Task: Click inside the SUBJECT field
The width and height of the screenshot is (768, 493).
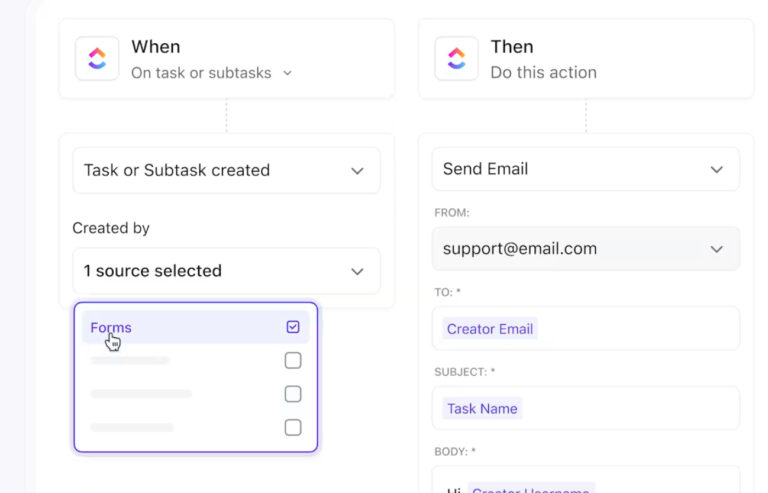Action: click(630, 408)
